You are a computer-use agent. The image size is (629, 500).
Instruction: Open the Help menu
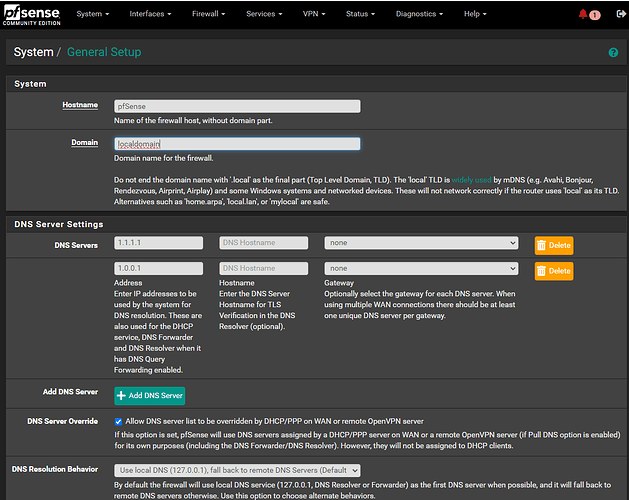(475, 14)
